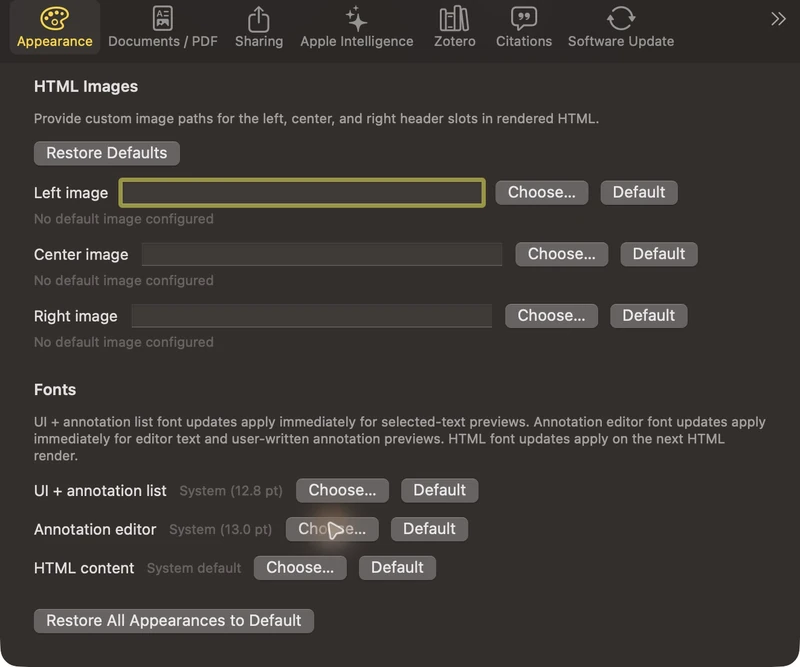The image size is (800, 667).
Task: Choose a file for Left image
Action: pyautogui.click(x=541, y=192)
